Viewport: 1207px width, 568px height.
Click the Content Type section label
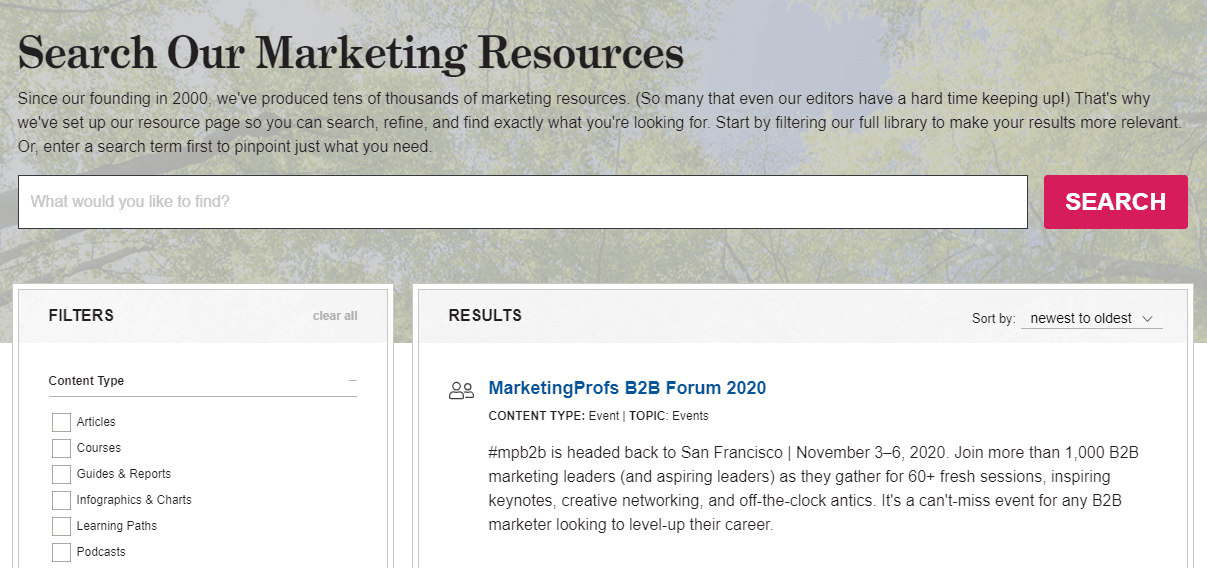click(86, 381)
